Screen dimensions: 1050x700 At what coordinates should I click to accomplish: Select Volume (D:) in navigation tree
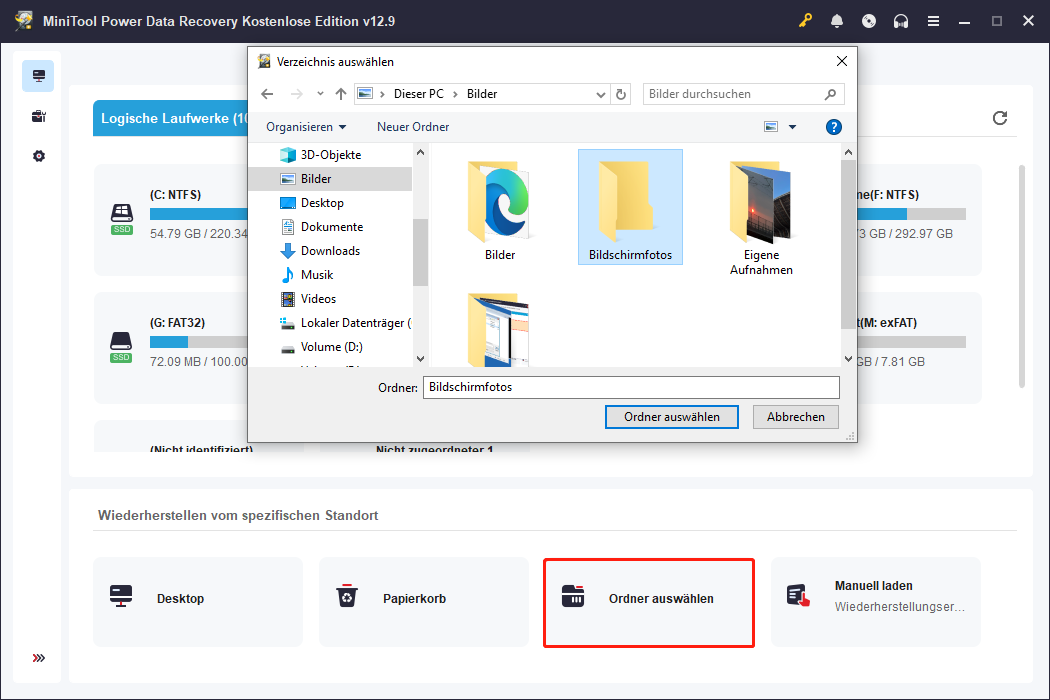pos(330,347)
